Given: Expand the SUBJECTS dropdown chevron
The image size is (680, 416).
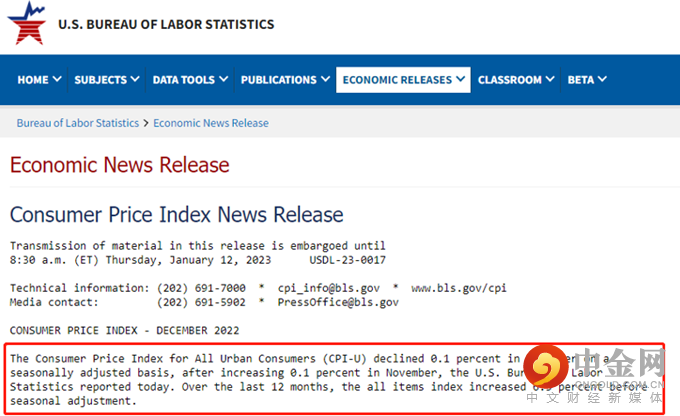Looking at the screenshot, I should [135, 79].
